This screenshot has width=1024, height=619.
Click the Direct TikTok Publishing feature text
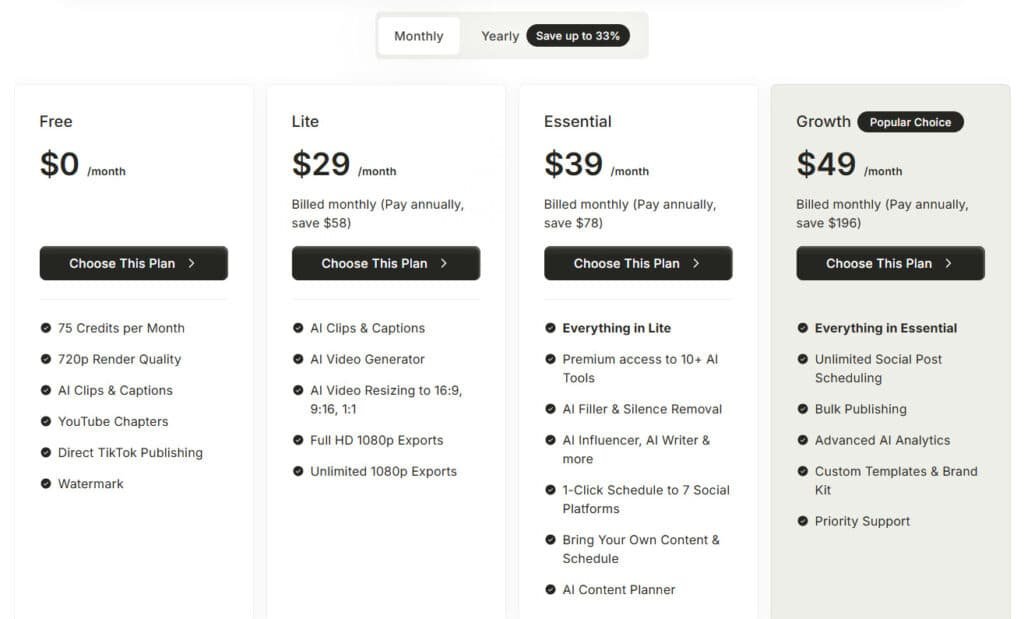click(130, 453)
